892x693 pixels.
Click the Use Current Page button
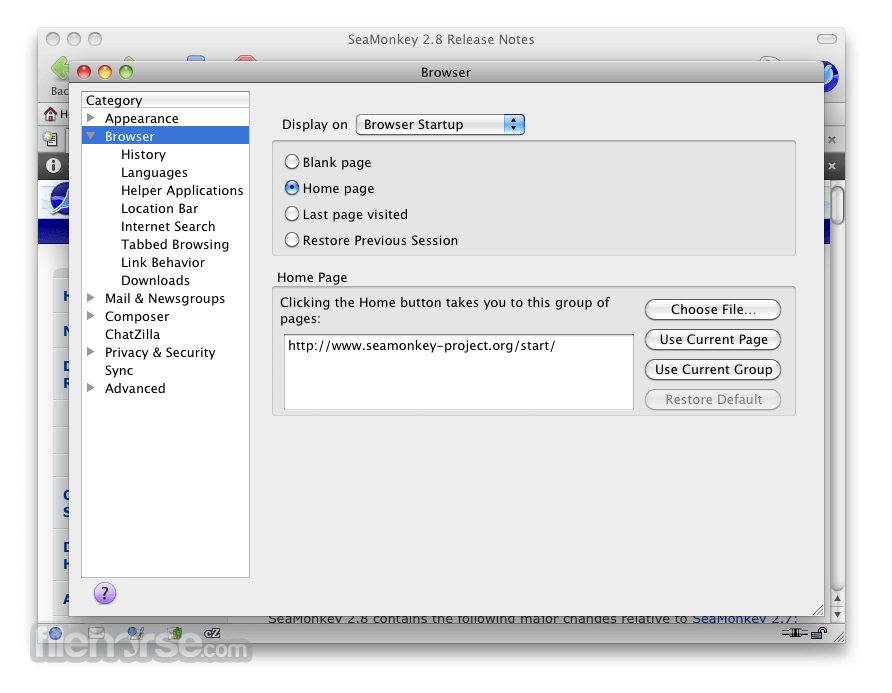(x=713, y=340)
